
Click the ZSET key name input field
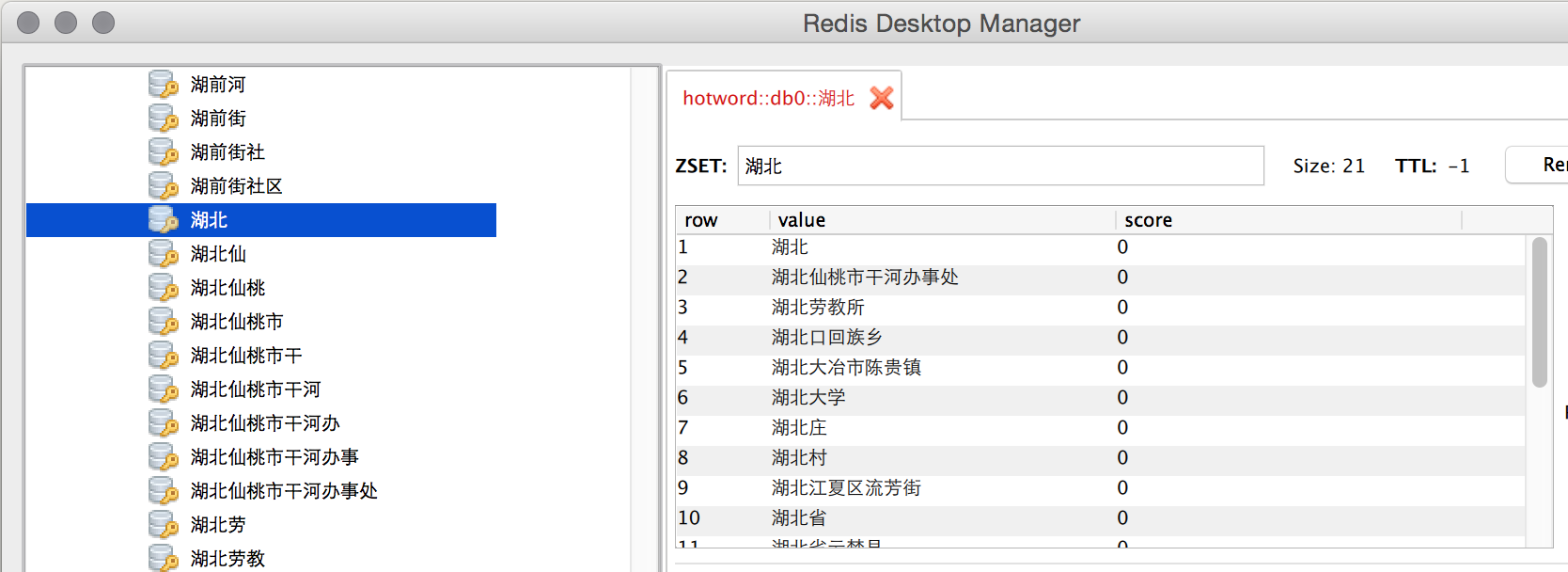coord(999,167)
